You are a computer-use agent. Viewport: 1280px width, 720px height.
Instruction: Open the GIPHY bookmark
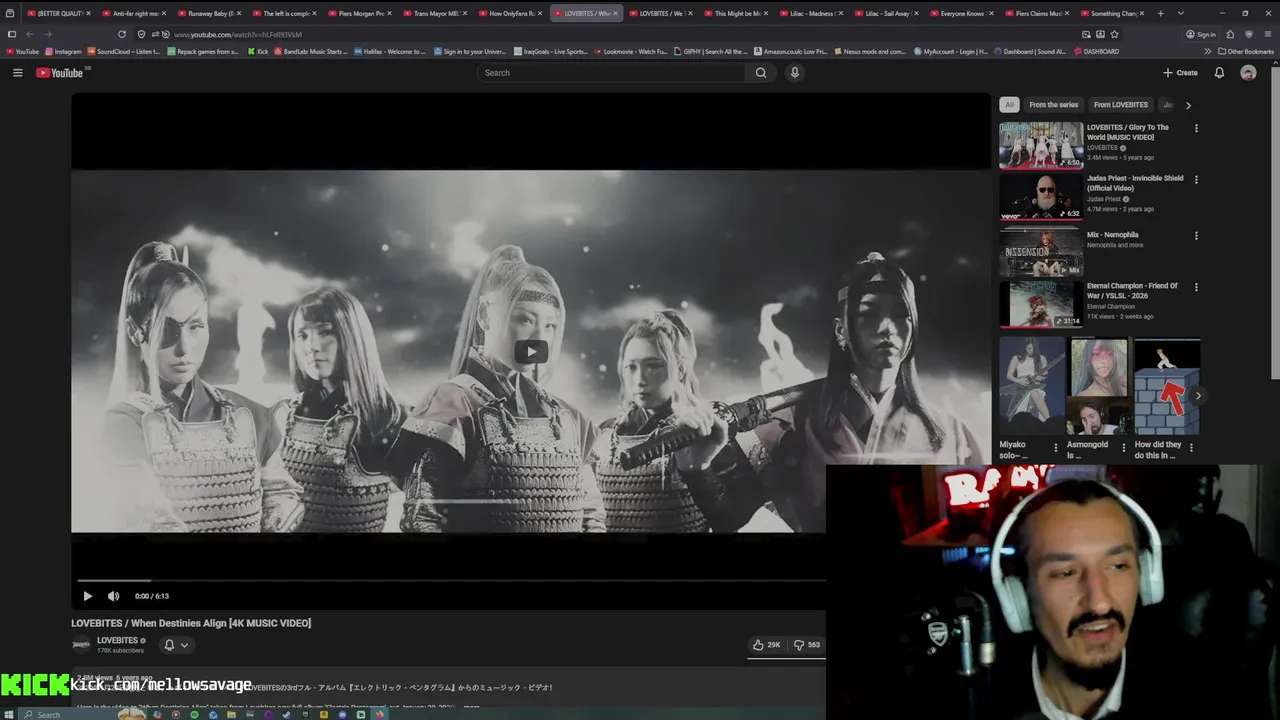click(711, 51)
